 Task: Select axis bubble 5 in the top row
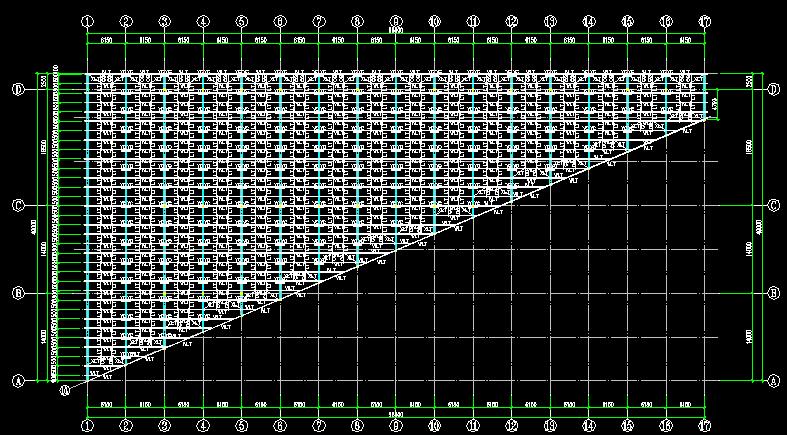tap(242, 22)
